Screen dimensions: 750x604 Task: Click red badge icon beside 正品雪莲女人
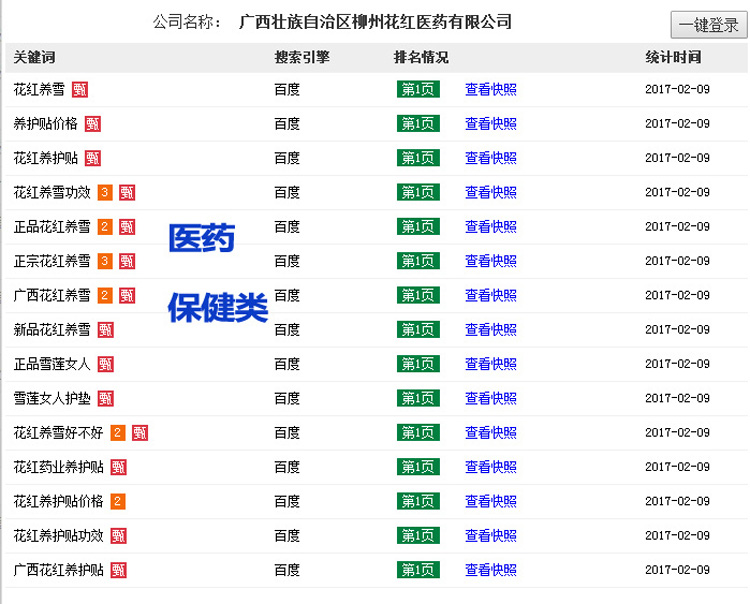106,364
